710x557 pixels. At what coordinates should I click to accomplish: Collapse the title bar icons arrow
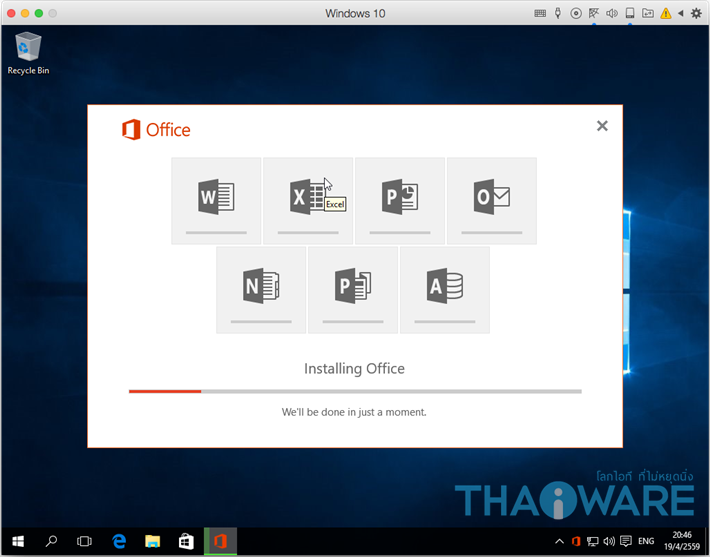click(x=681, y=13)
